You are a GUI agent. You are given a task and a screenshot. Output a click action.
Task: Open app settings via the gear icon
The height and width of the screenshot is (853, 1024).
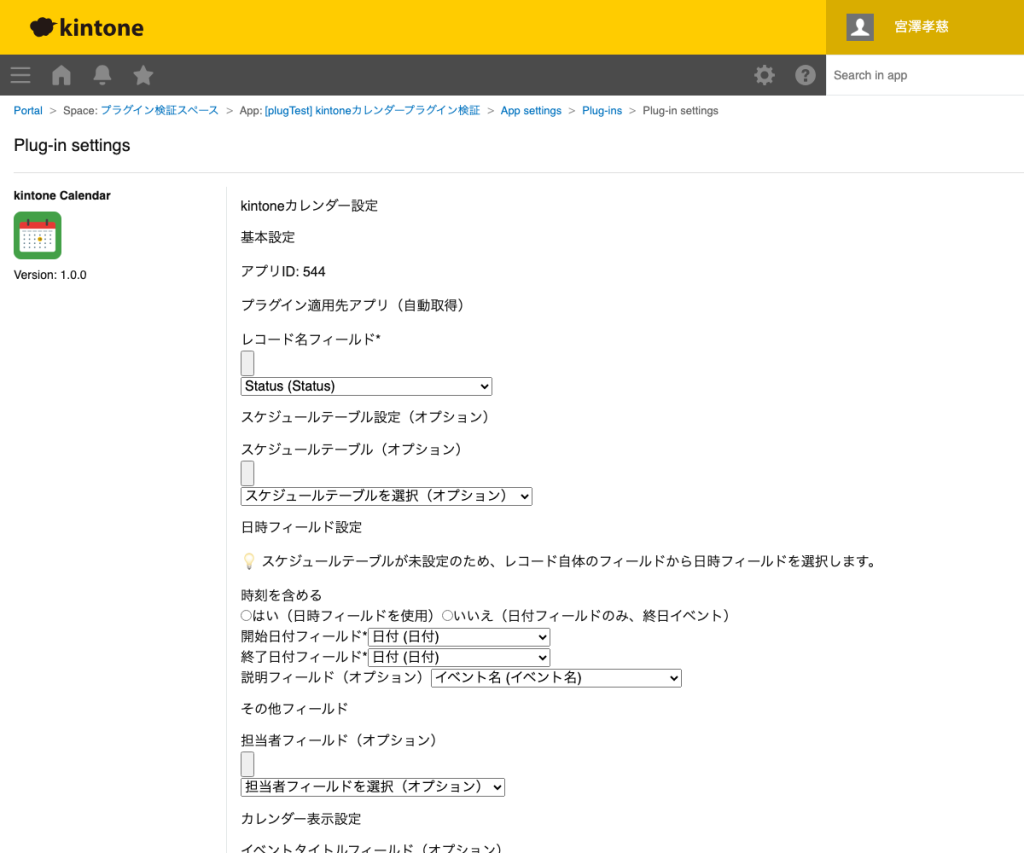(x=764, y=75)
